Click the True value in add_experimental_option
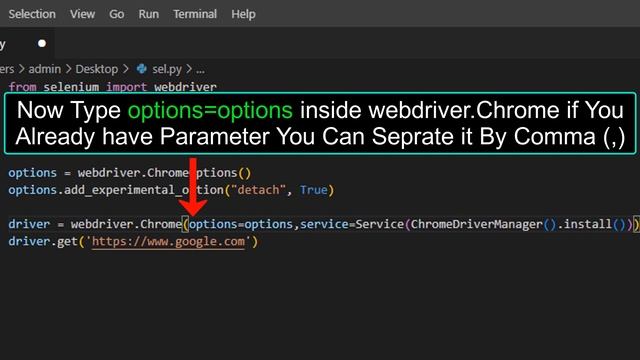Screen dimensions: 640x360 [313, 190]
